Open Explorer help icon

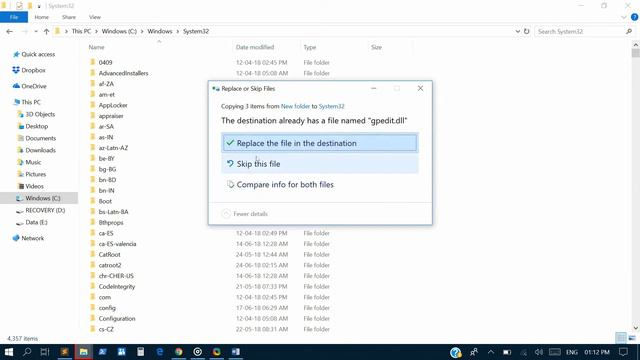click(x=634, y=17)
